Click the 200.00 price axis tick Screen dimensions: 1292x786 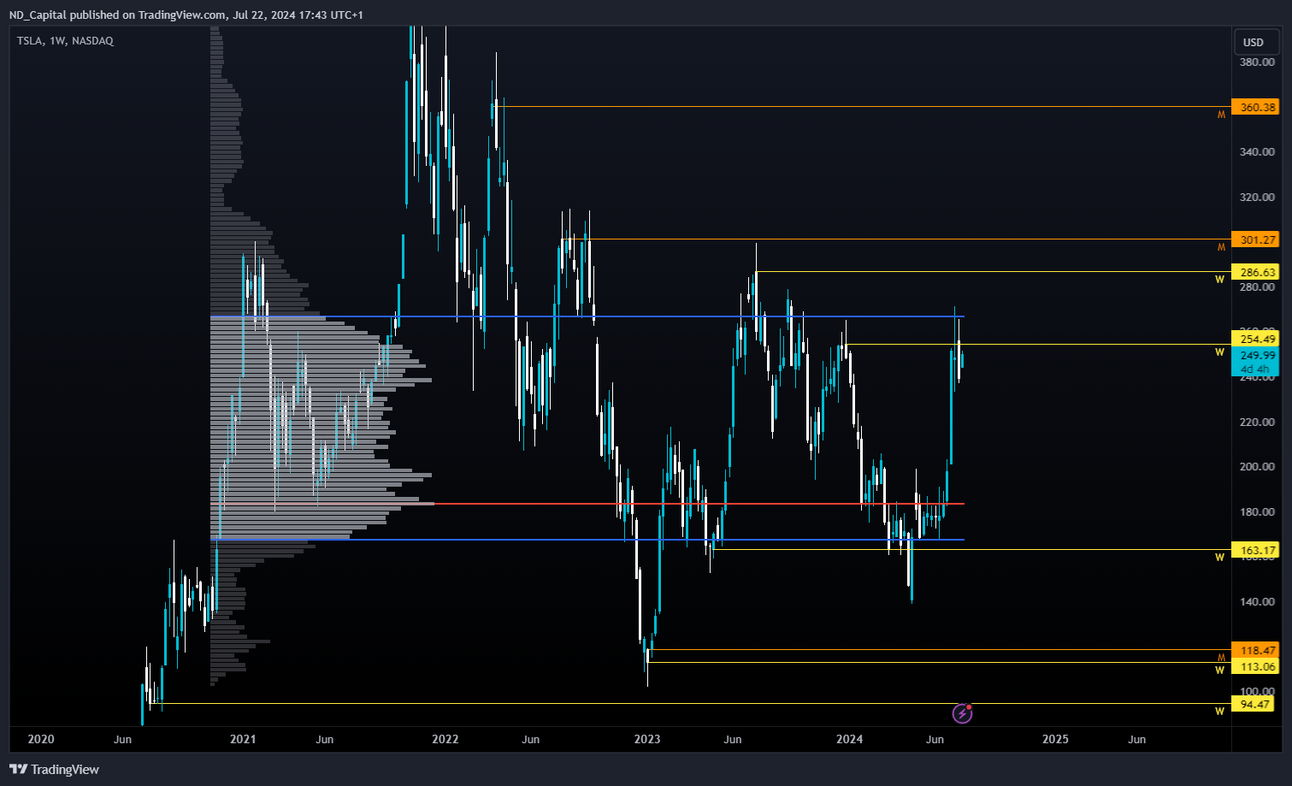tap(1258, 467)
